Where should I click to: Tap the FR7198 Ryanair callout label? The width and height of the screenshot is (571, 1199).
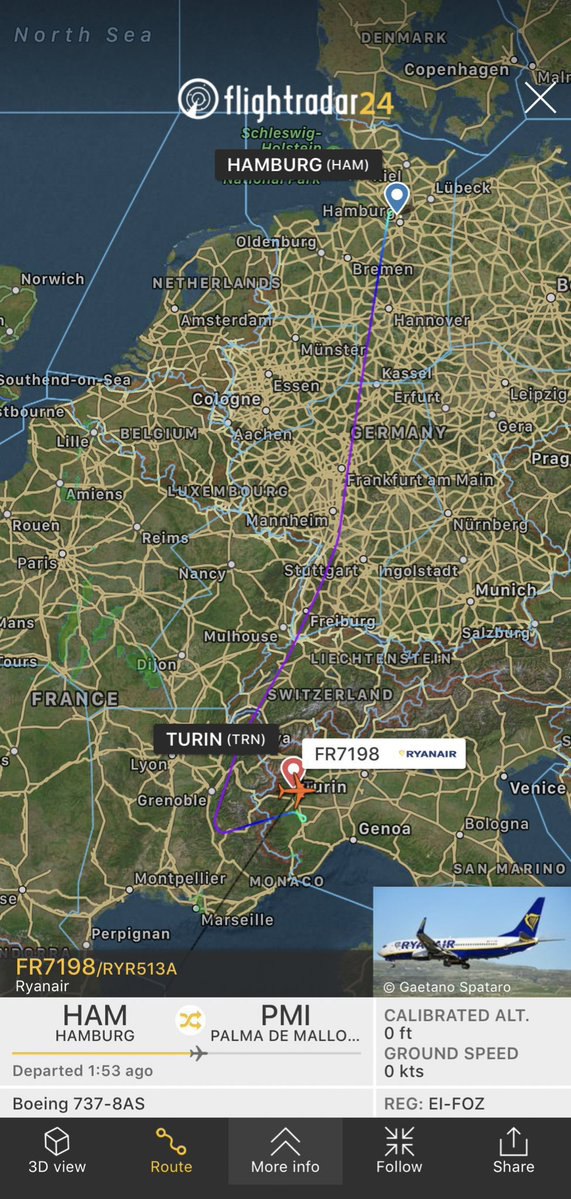click(384, 754)
